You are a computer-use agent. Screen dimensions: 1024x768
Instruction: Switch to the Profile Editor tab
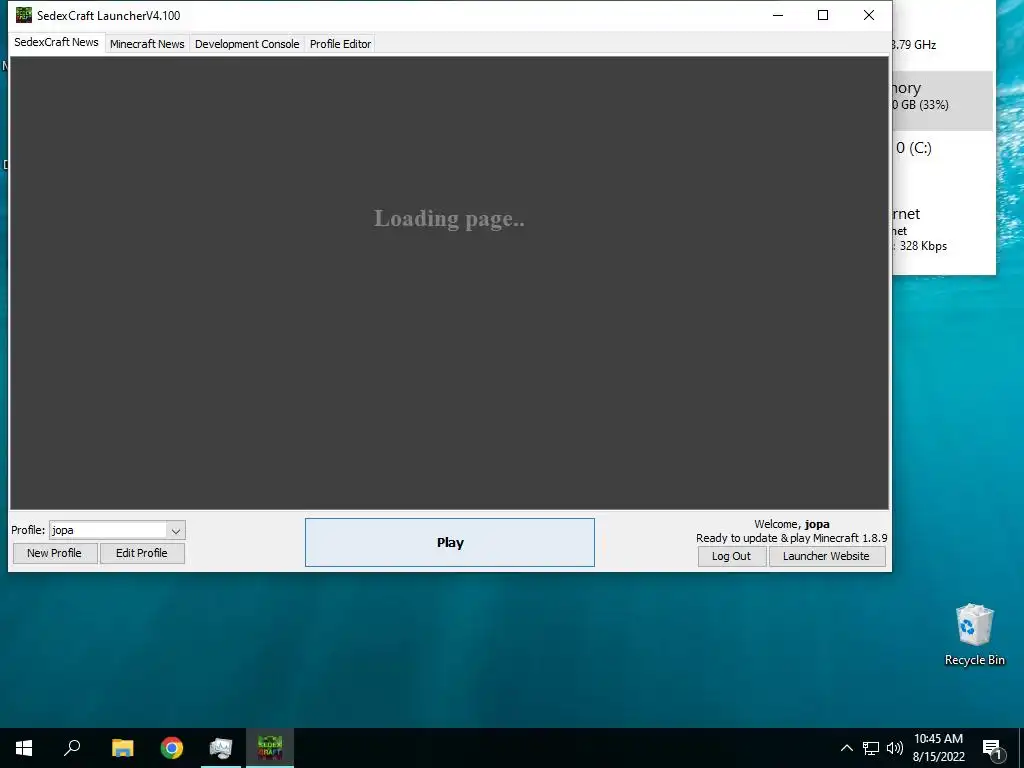(x=340, y=44)
